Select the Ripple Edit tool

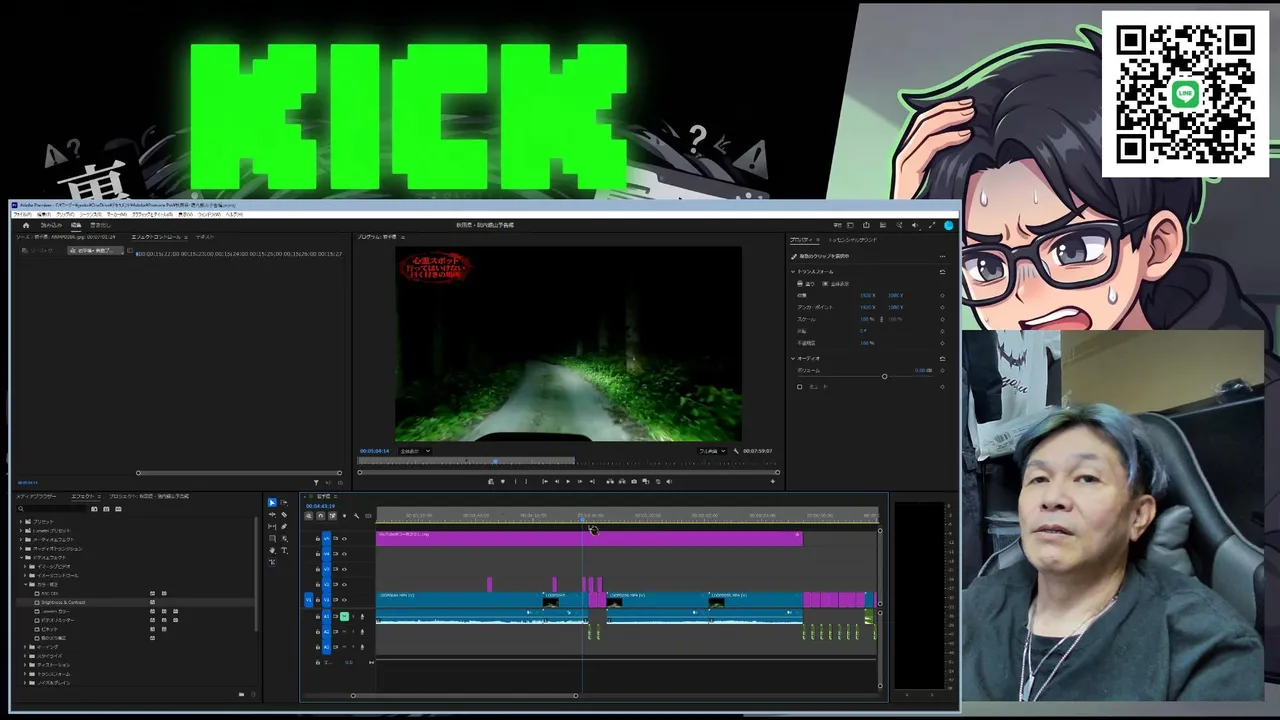pyautogui.click(x=272, y=514)
